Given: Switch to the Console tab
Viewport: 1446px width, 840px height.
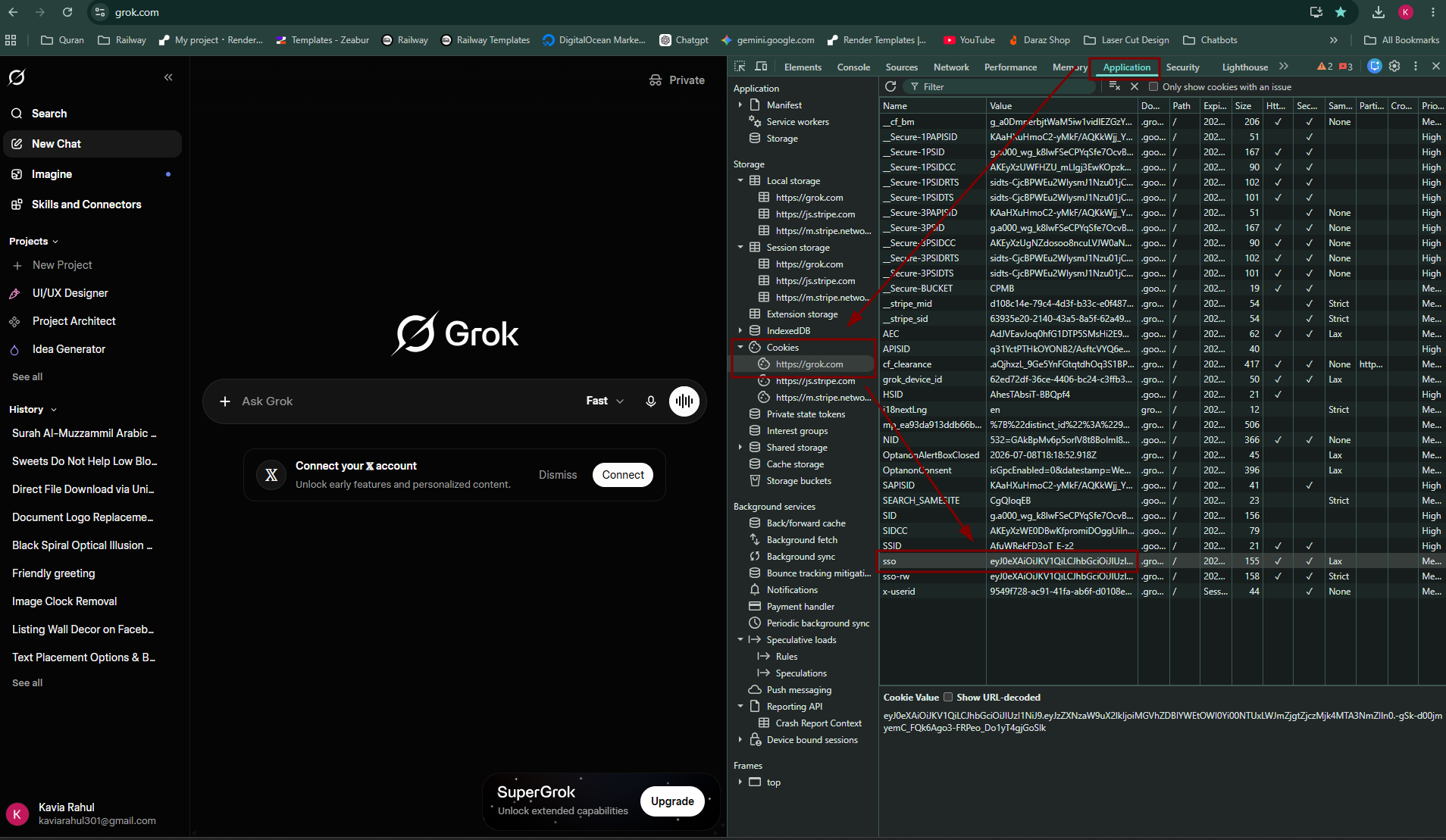Looking at the screenshot, I should tap(853, 67).
